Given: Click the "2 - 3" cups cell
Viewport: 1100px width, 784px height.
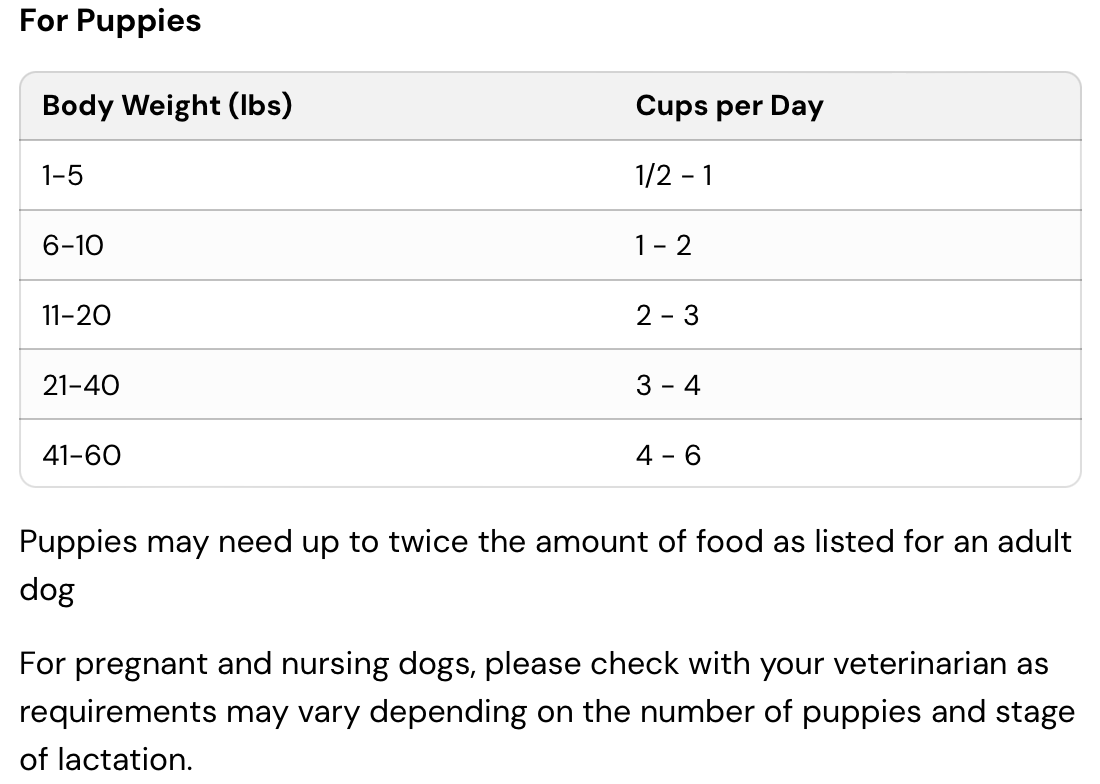Looking at the screenshot, I should [667, 316].
